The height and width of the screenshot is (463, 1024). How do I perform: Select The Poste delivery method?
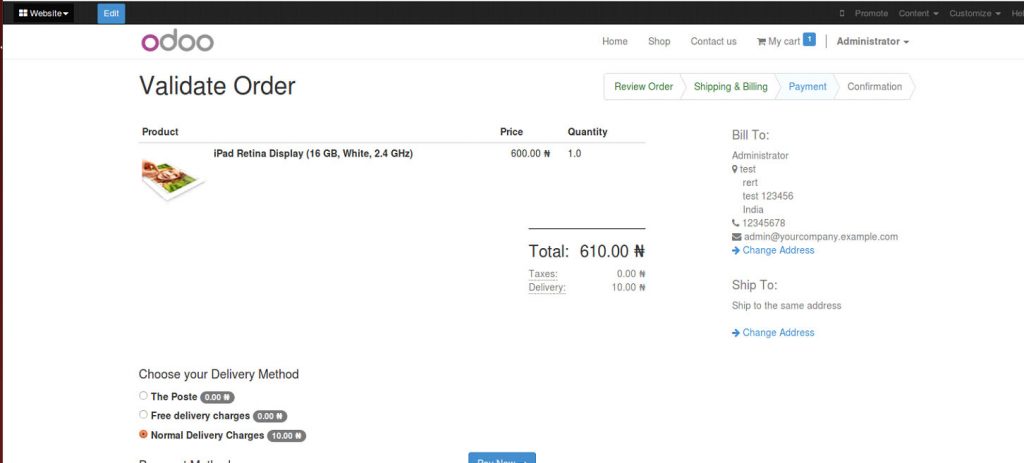(143, 396)
